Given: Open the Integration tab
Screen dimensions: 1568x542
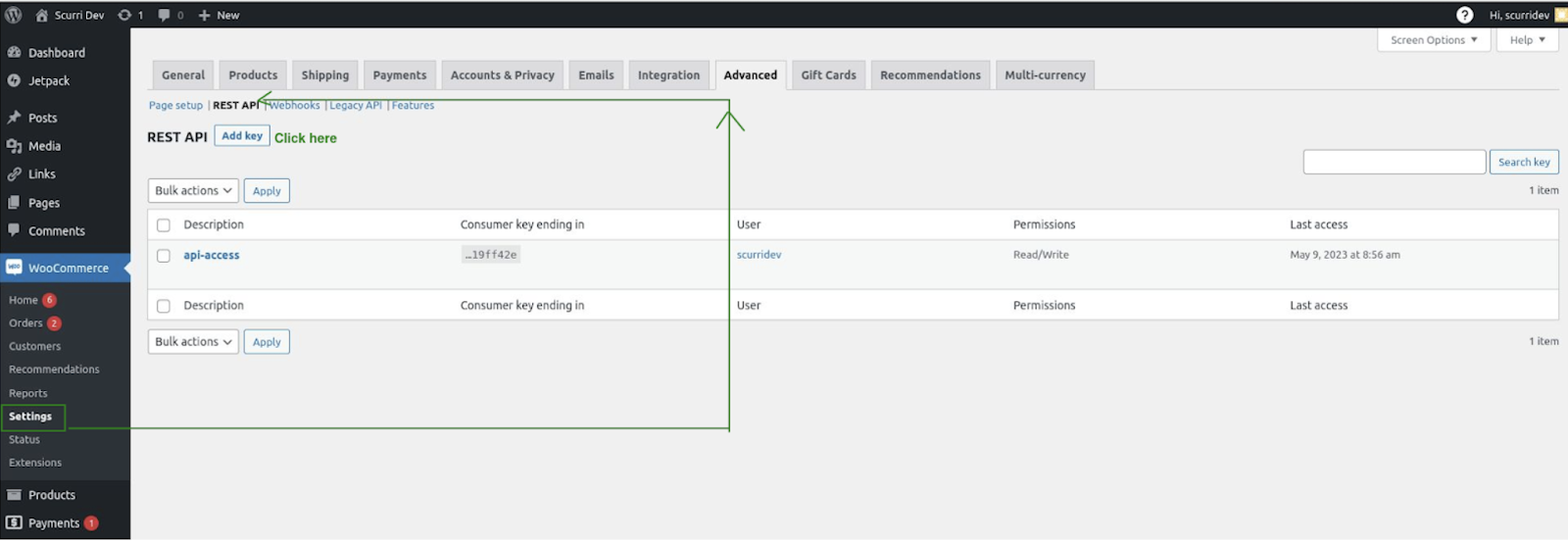Looking at the screenshot, I should click(x=669, y=74).
